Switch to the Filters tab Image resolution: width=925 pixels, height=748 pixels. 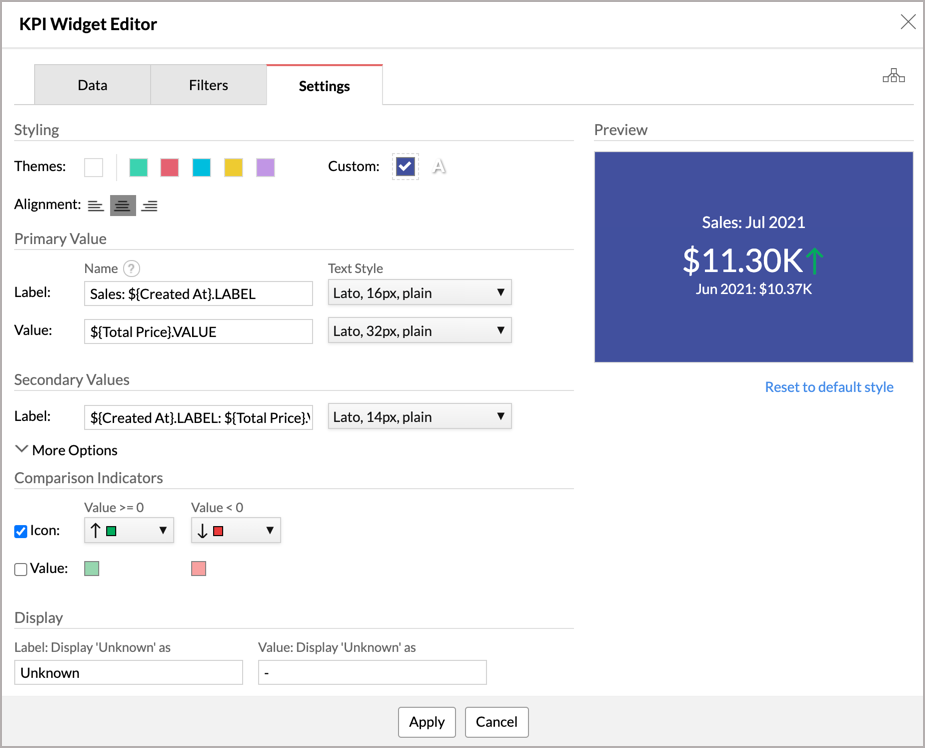click(208, 86)
